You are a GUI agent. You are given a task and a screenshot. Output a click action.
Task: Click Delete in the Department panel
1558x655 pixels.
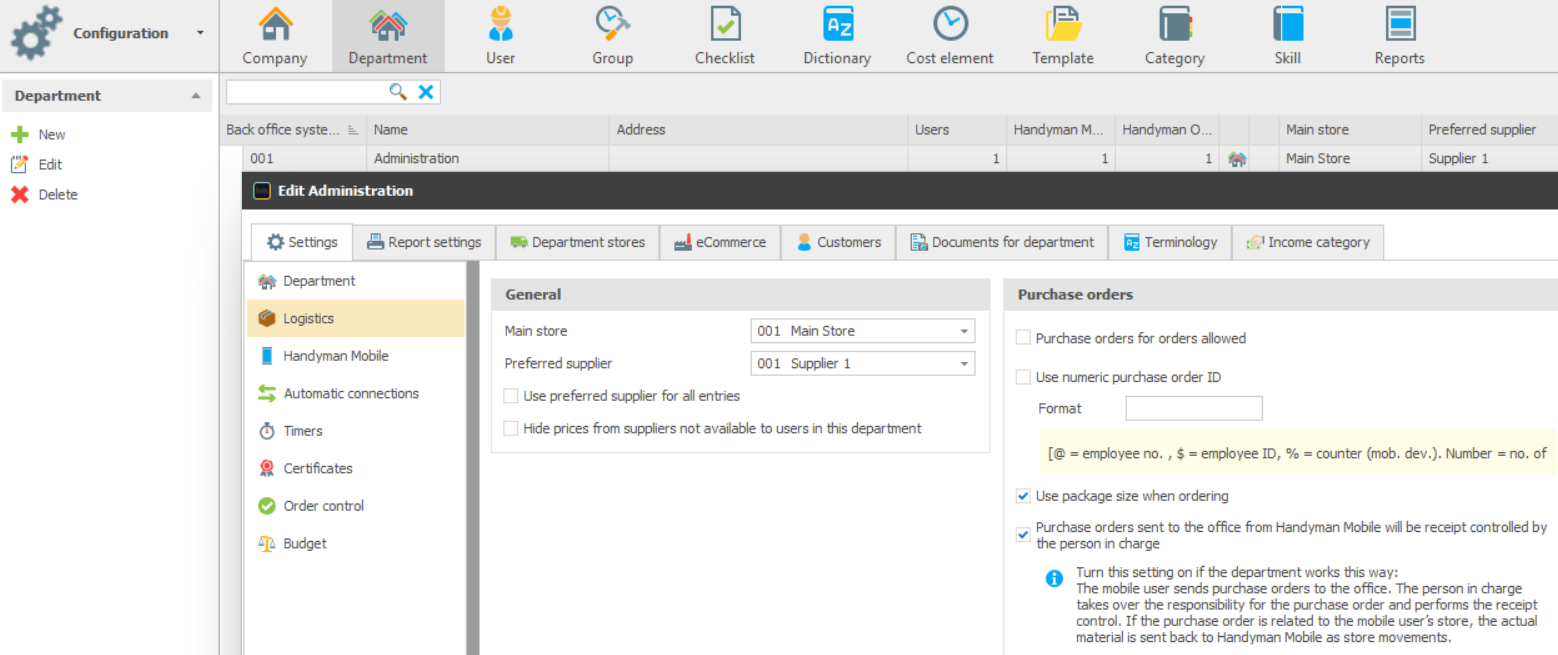pyautogui.click(x=44, y=194)
